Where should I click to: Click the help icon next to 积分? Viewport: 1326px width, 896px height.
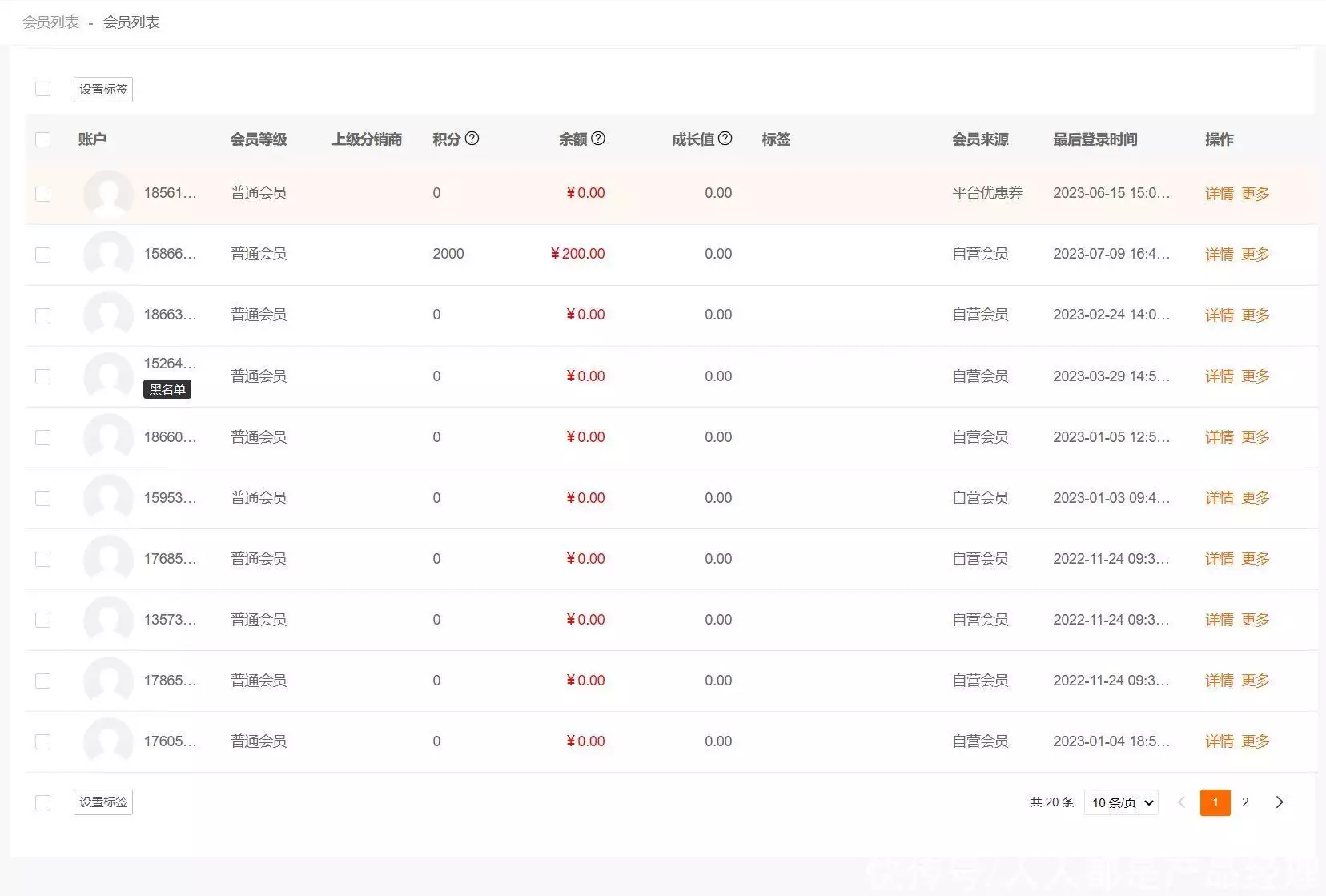472,139
